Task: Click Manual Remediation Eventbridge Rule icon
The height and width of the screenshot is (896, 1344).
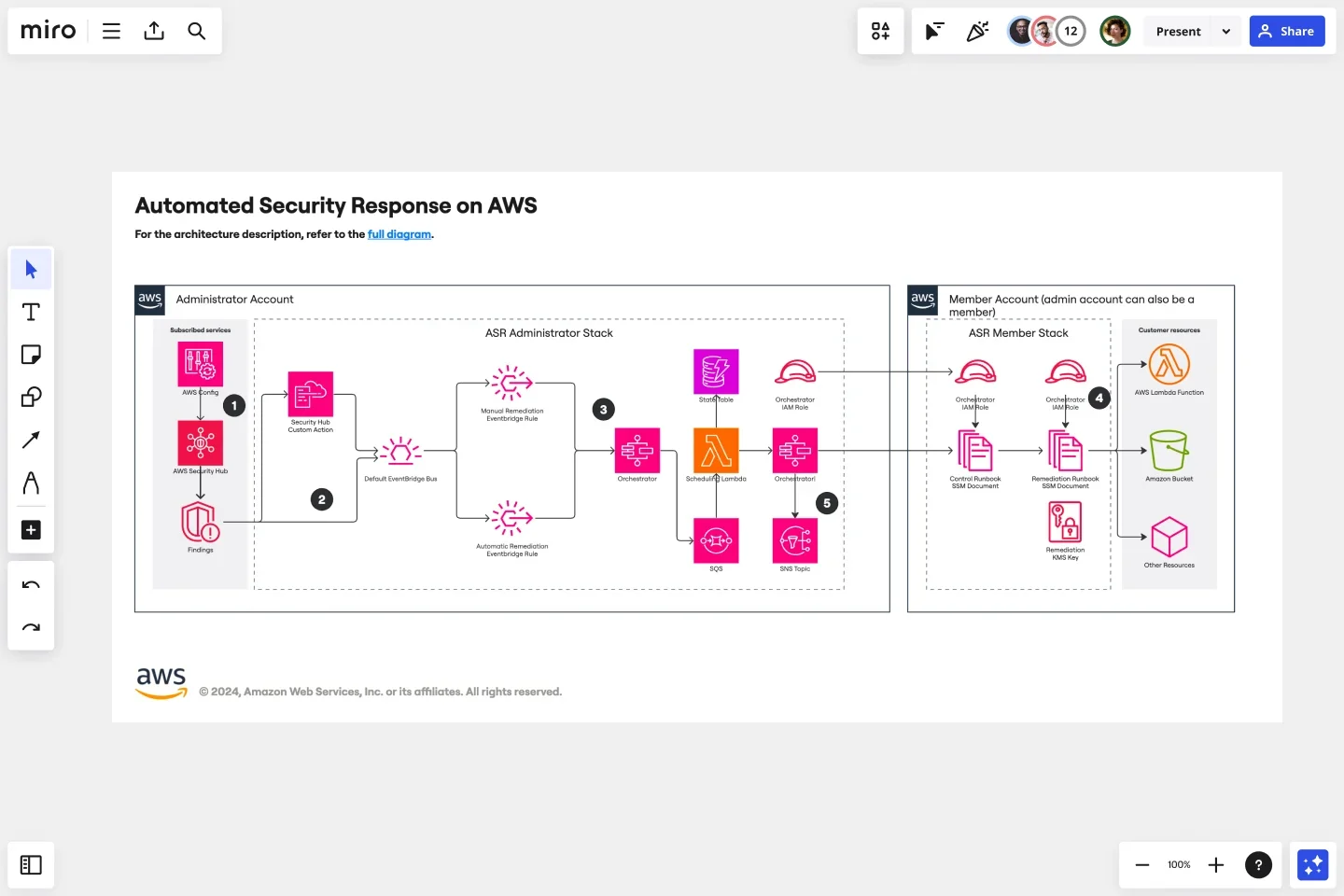Action: [511, 383]
